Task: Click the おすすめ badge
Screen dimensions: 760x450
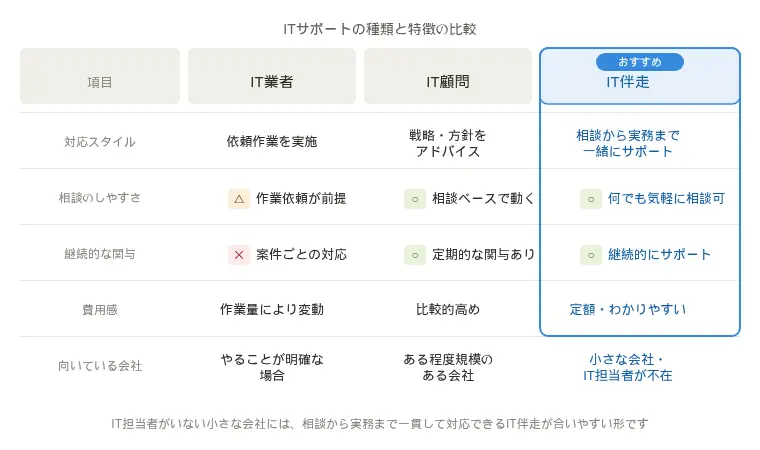Action: click(x=640, y=62)
